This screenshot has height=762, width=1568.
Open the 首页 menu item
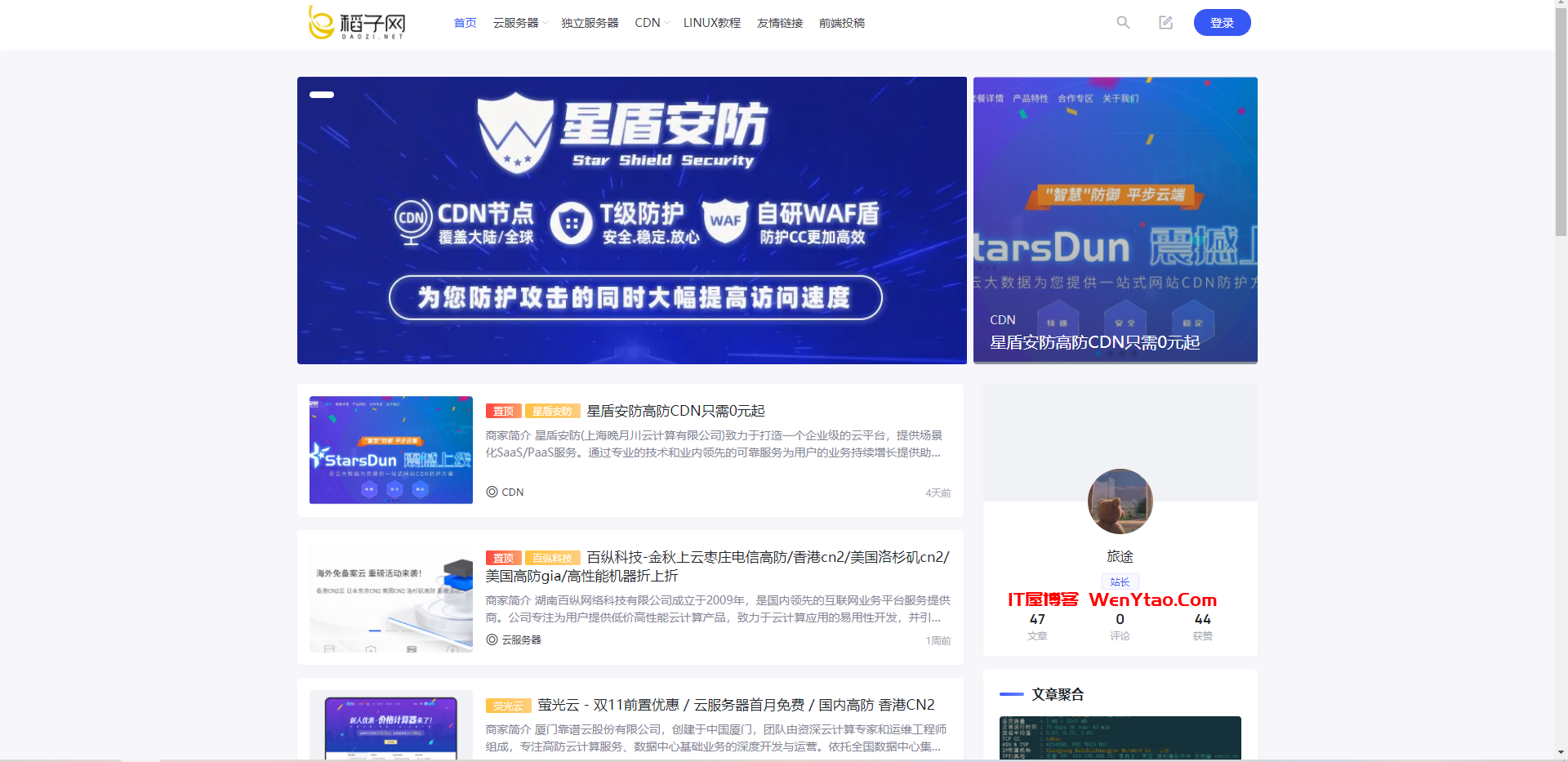(x=465, y=23)
